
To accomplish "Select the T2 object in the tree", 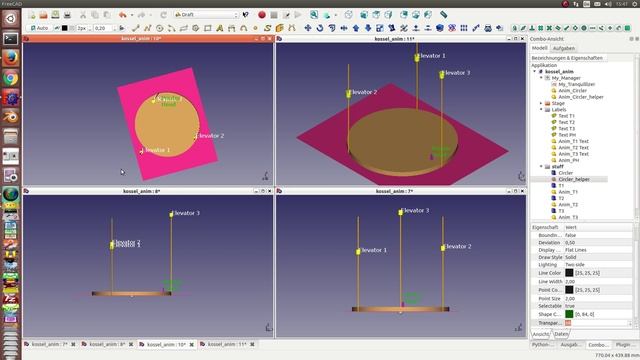I will coord(561,198).
